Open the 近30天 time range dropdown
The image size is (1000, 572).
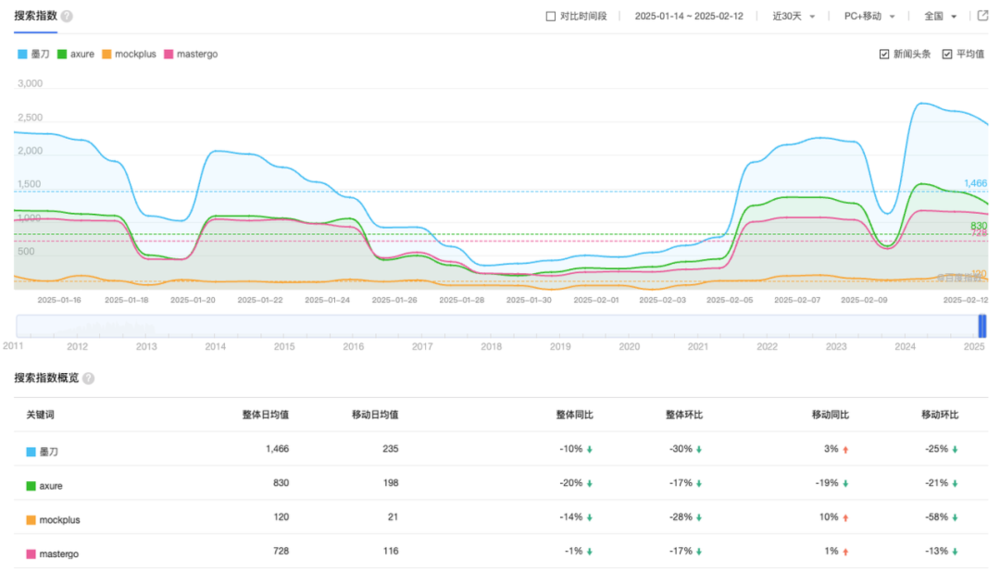pos(794,17)
